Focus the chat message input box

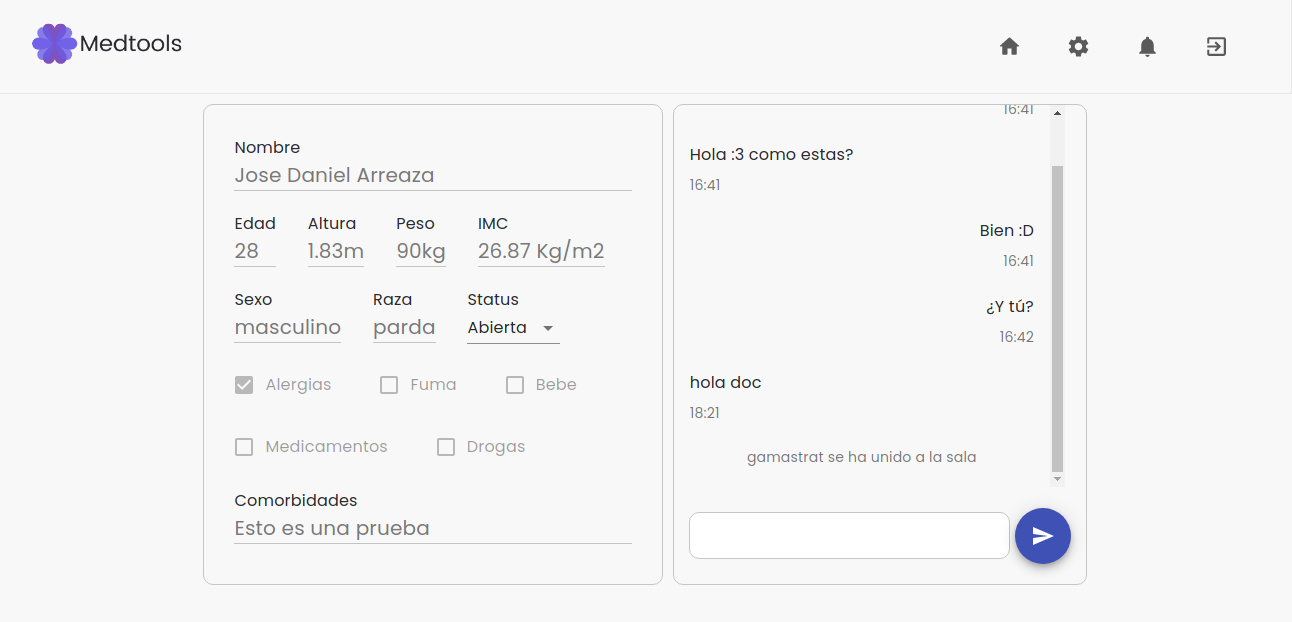click(849, 536)
